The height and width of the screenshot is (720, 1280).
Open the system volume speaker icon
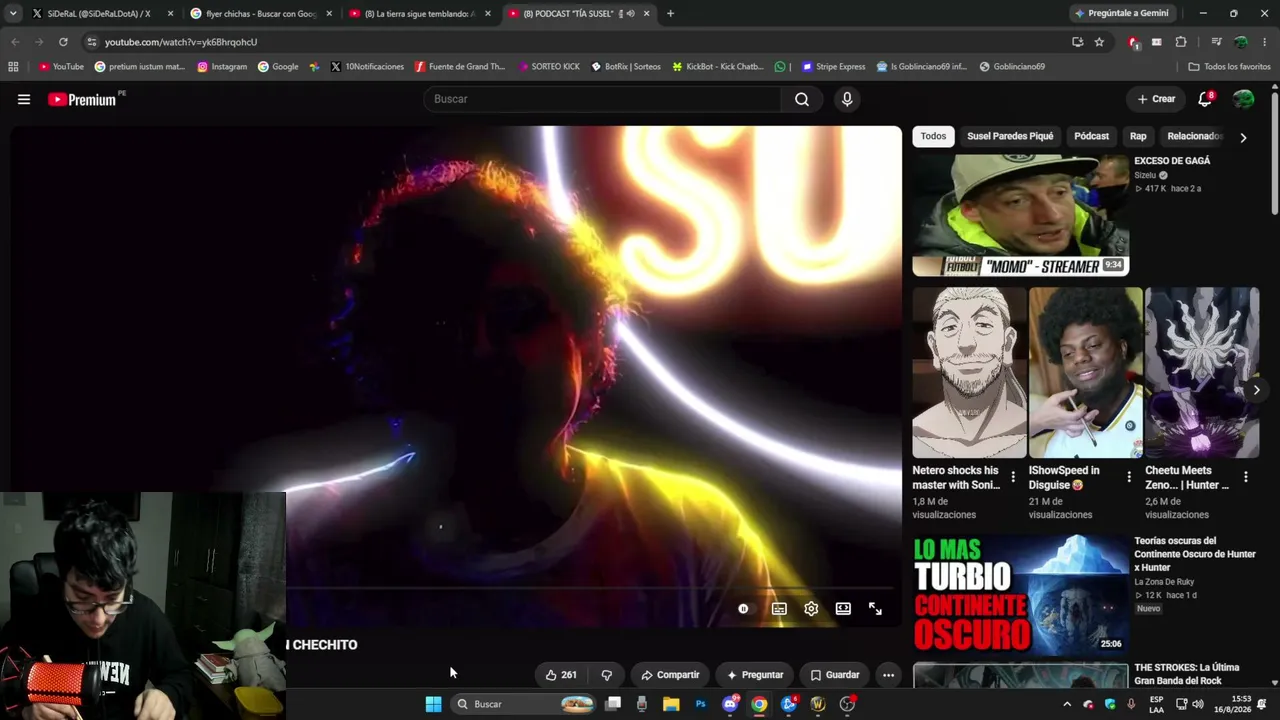(x=1198, y=704)
